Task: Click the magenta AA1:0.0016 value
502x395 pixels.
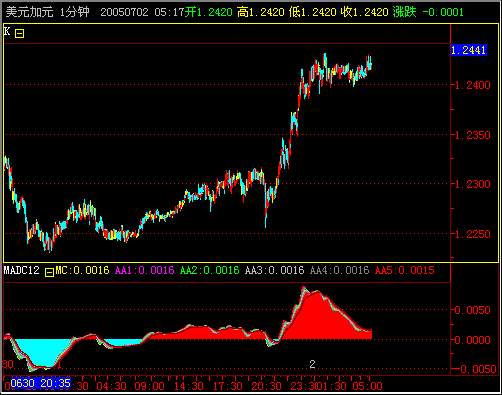Action: pos(144,270)
